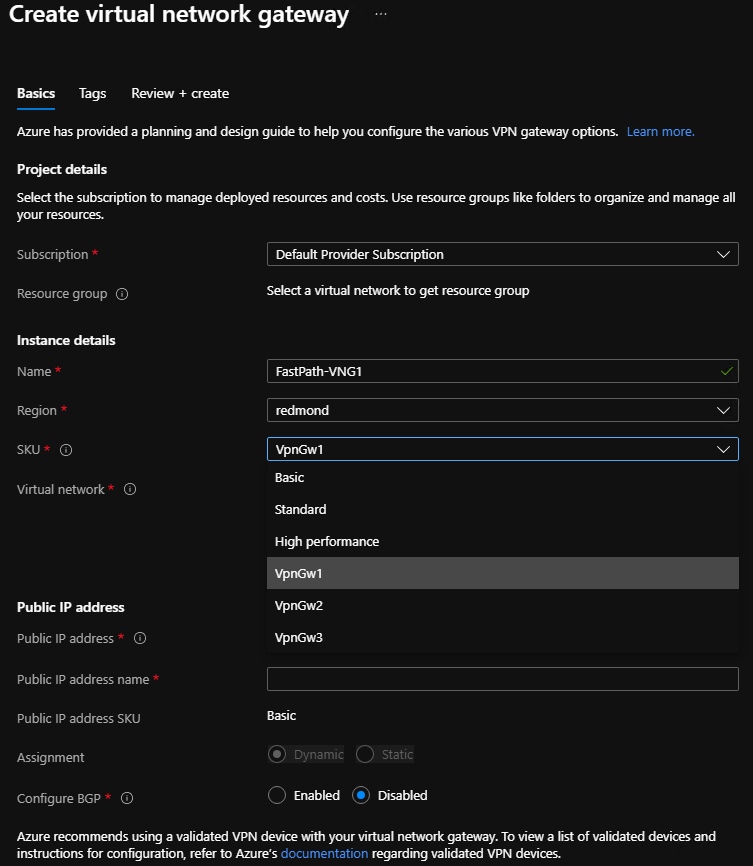Select the Basic option in the SKU dropdown
The width and height of the screenshot is (753, 866).
pos(289,477)
